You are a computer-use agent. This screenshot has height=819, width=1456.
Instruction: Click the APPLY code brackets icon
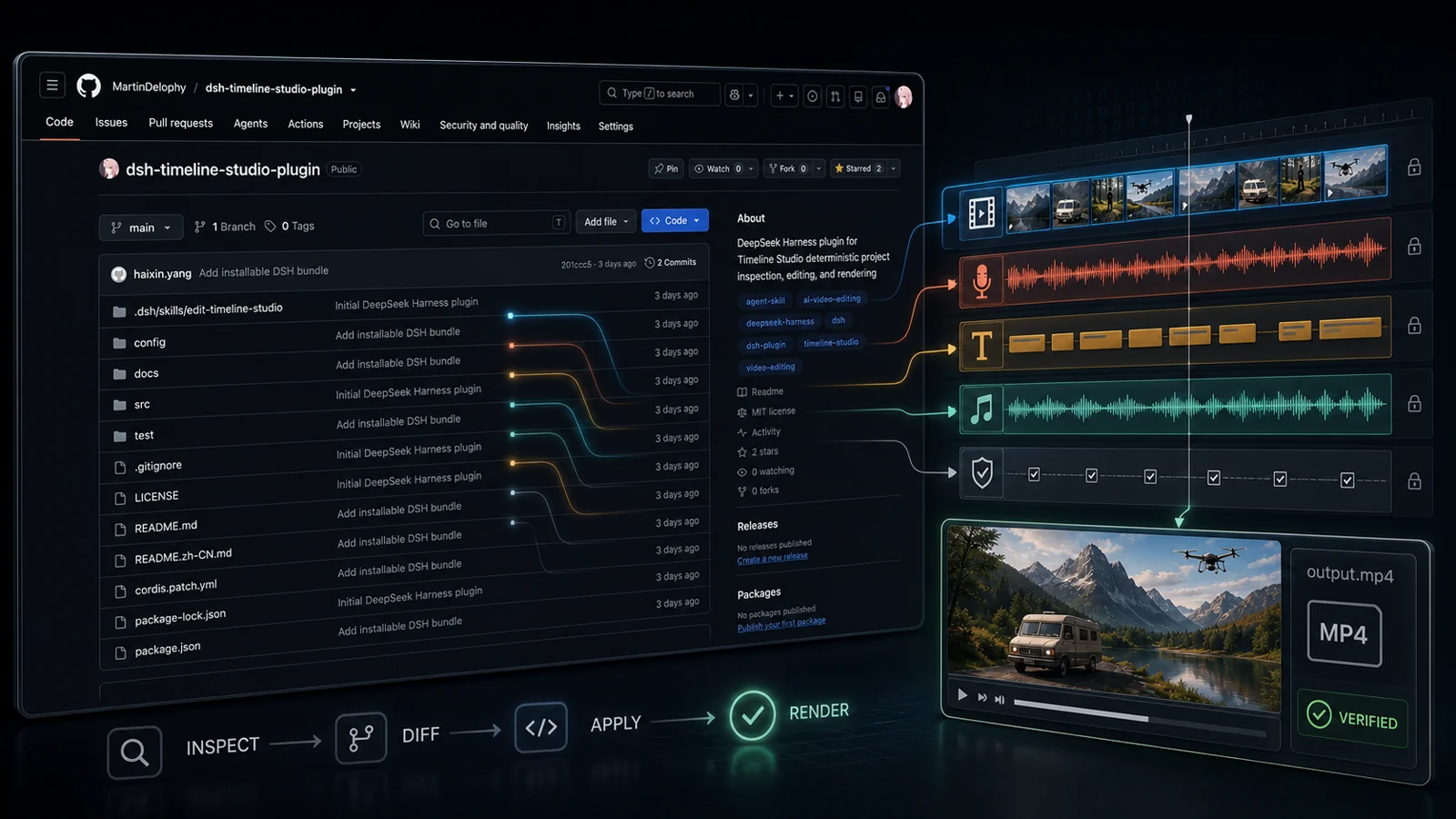541,726
